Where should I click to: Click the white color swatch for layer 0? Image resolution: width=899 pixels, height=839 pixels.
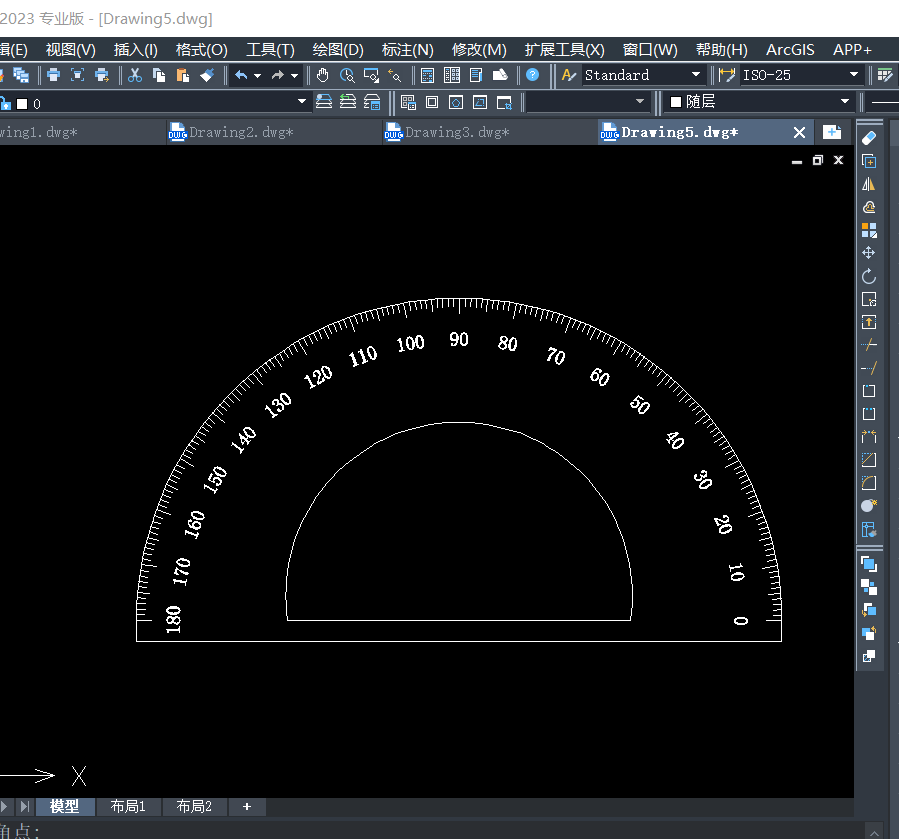(22, 104)
